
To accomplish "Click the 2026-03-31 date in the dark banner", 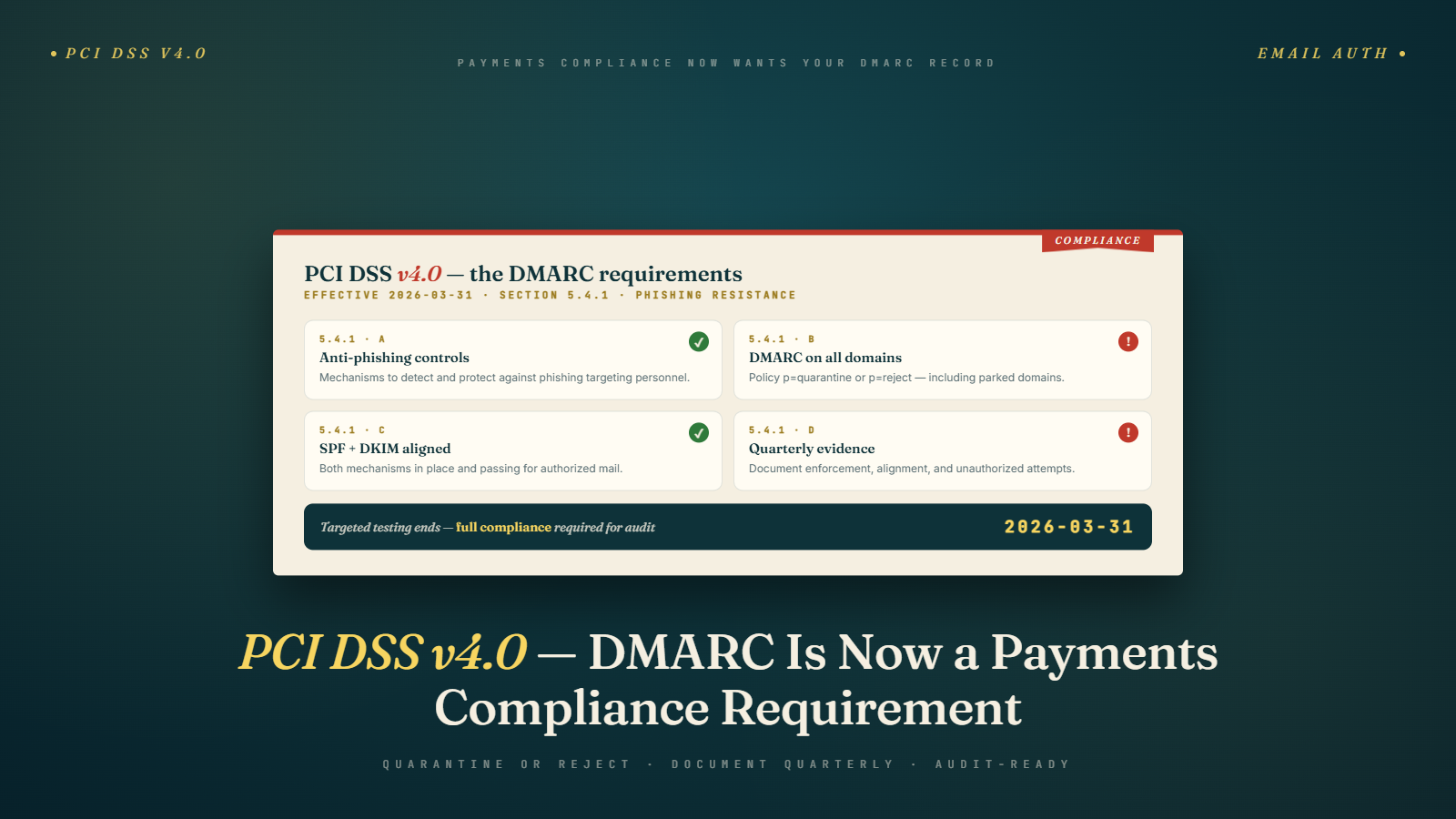I will (1069, 527).
